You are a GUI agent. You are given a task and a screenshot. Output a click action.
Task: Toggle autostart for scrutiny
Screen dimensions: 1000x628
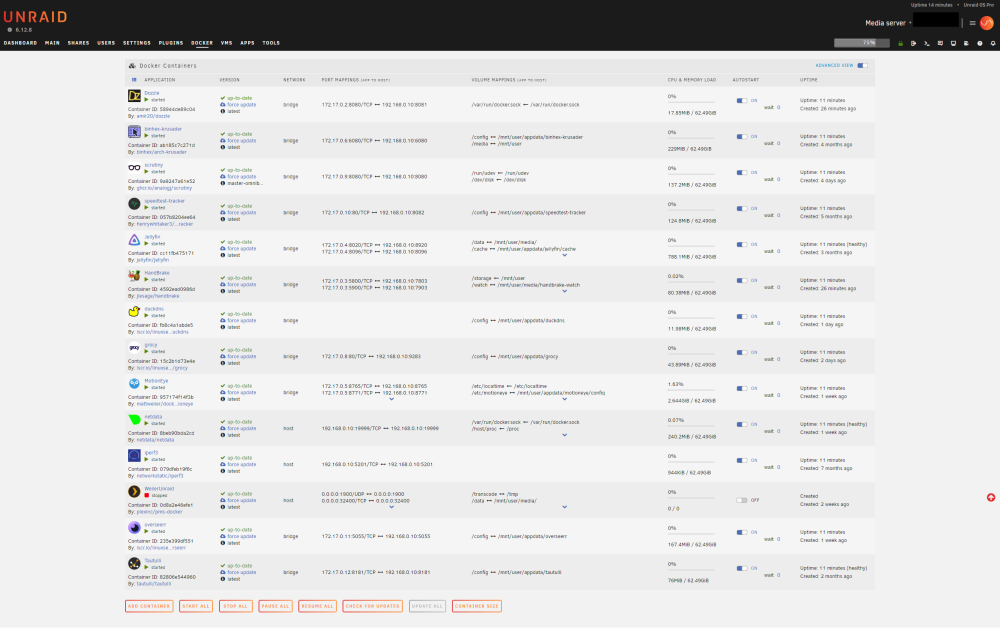pyautogui.click(x=742, y=172)
